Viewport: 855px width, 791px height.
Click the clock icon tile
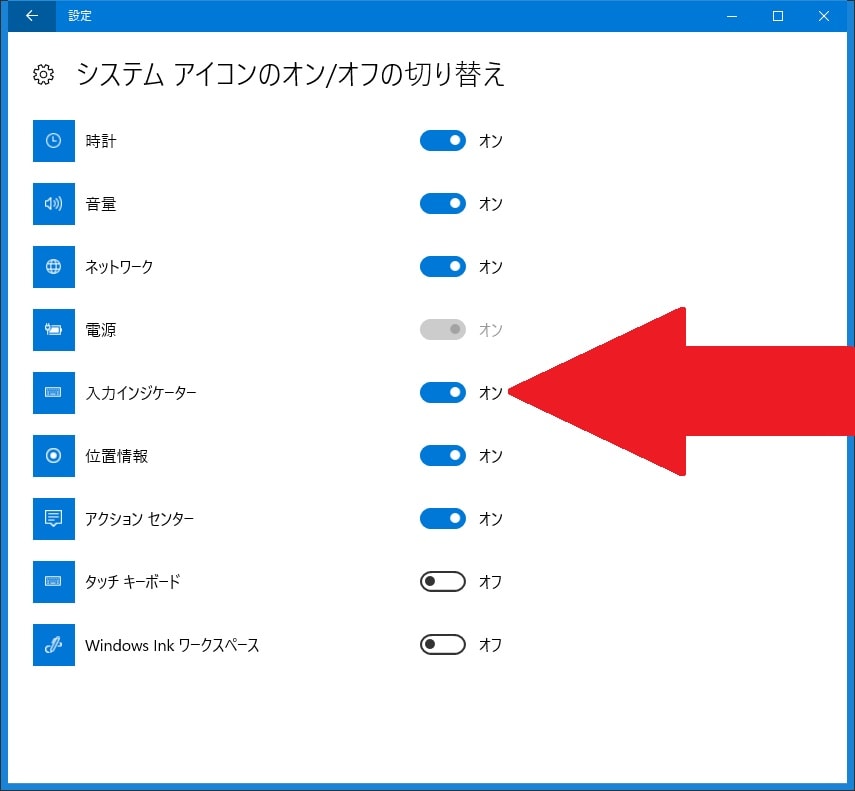tap(53, 141)
